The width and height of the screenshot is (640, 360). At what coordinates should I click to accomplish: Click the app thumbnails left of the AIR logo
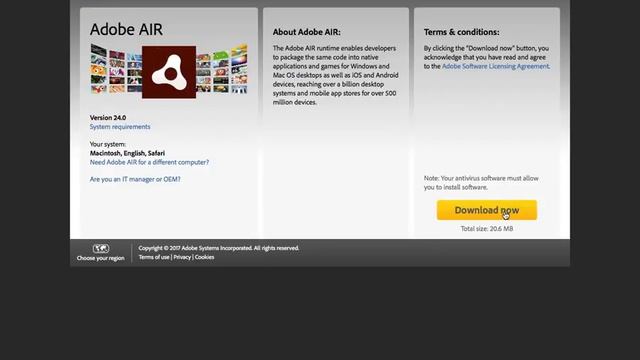[x=116, y=69]
